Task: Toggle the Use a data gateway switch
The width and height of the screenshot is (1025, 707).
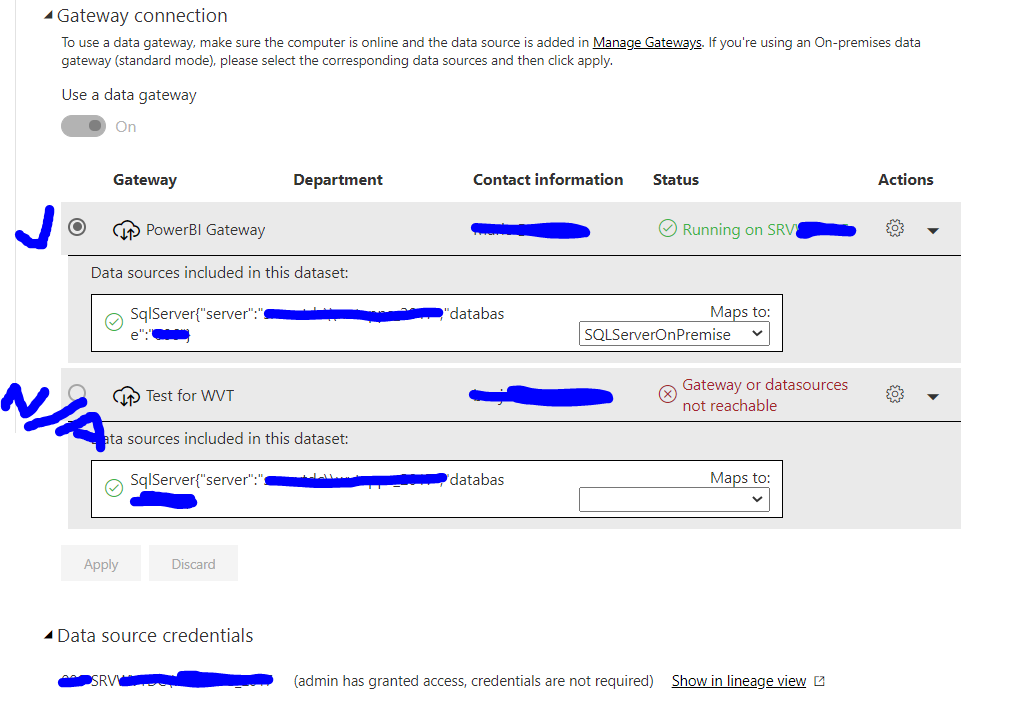Action: (x=83, y=126)
